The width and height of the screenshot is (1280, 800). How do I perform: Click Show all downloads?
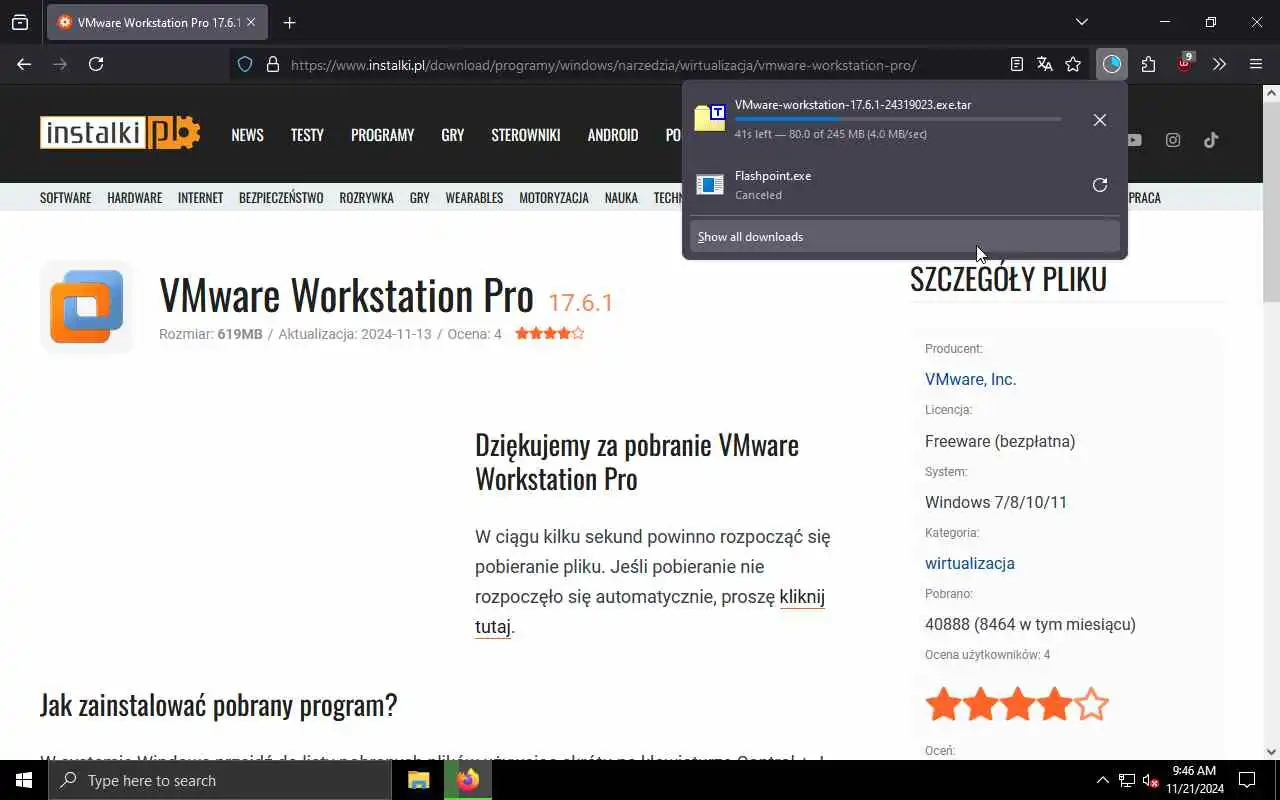pyautogui.click(x=904, y=237)
